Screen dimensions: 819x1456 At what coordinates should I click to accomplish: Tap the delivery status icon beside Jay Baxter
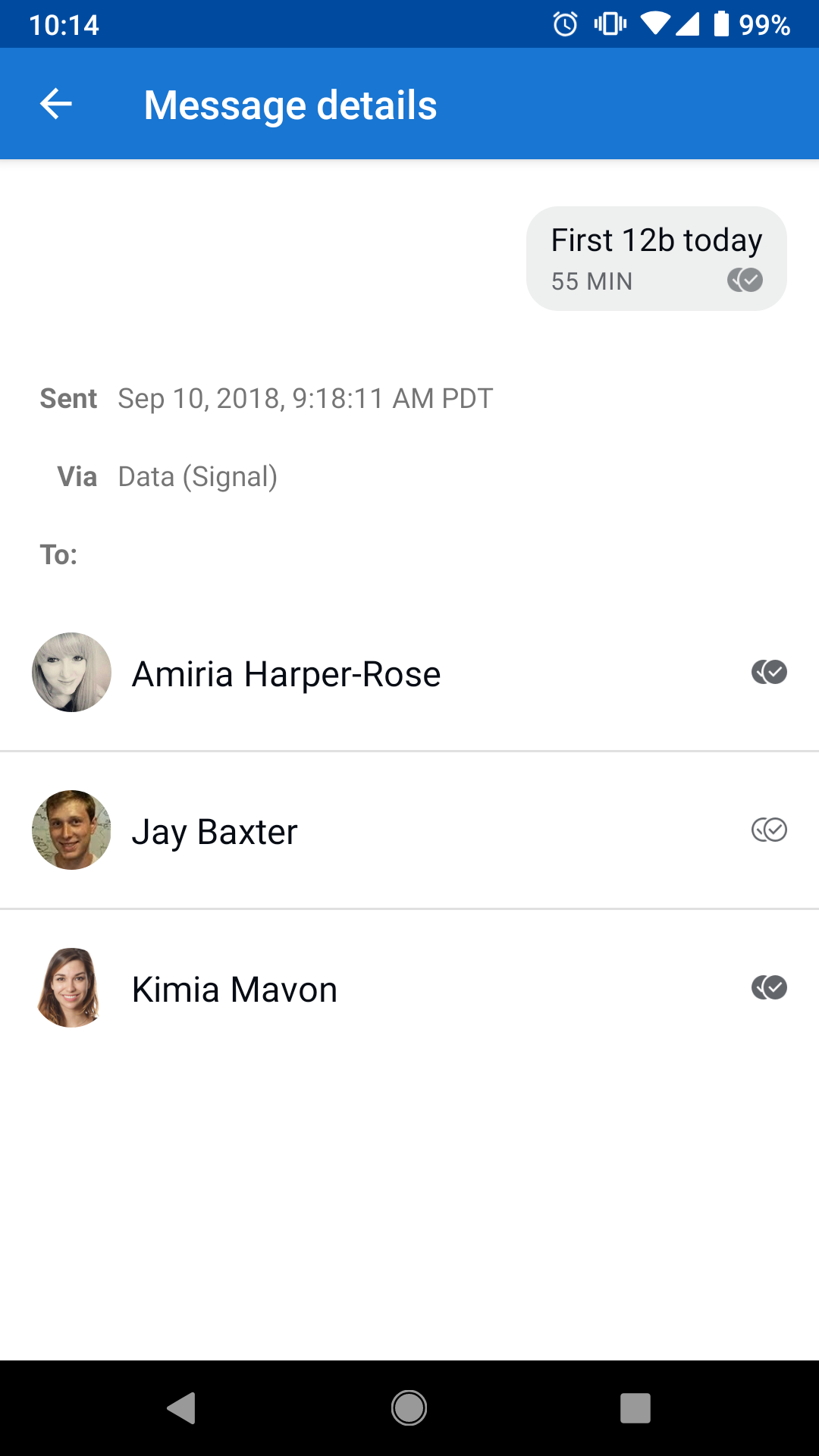tap(768, 830)
